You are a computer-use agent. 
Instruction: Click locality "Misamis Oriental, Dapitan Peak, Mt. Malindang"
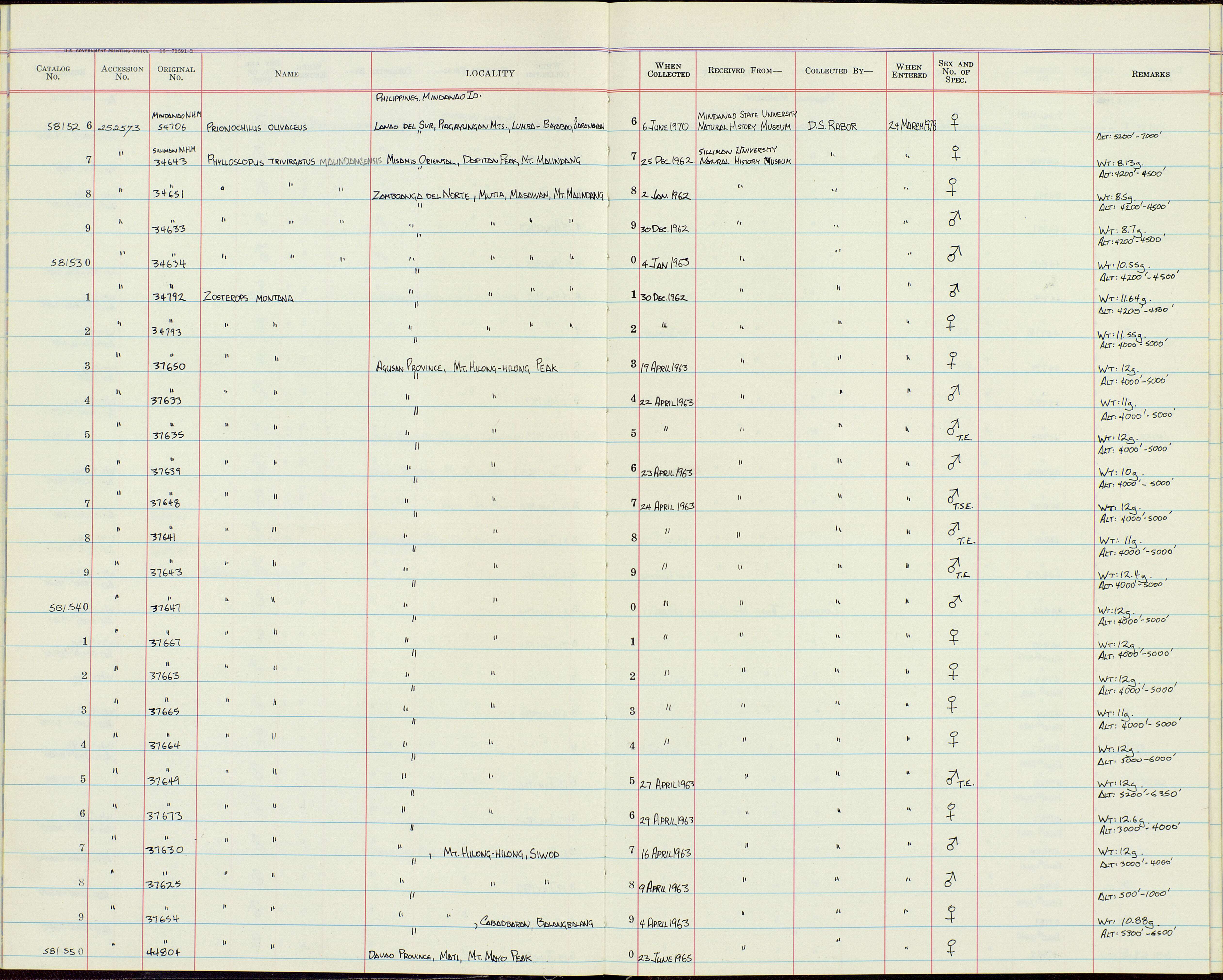coord(484,160)
